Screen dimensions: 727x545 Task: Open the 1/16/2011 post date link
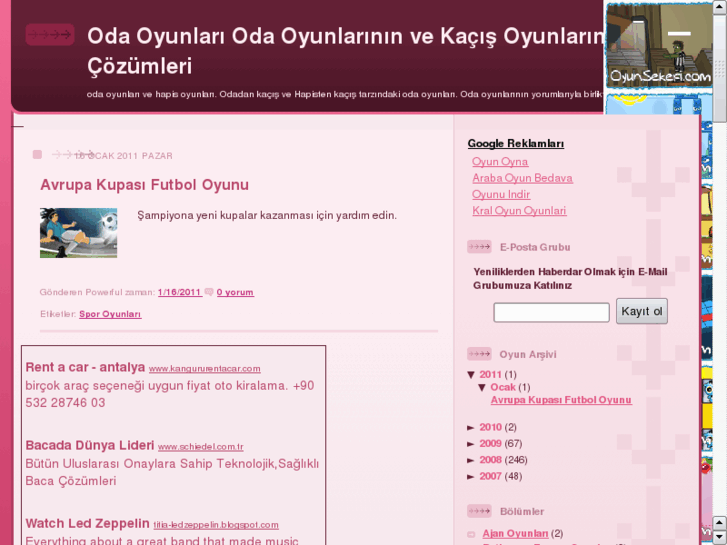(x=180, y=292)
